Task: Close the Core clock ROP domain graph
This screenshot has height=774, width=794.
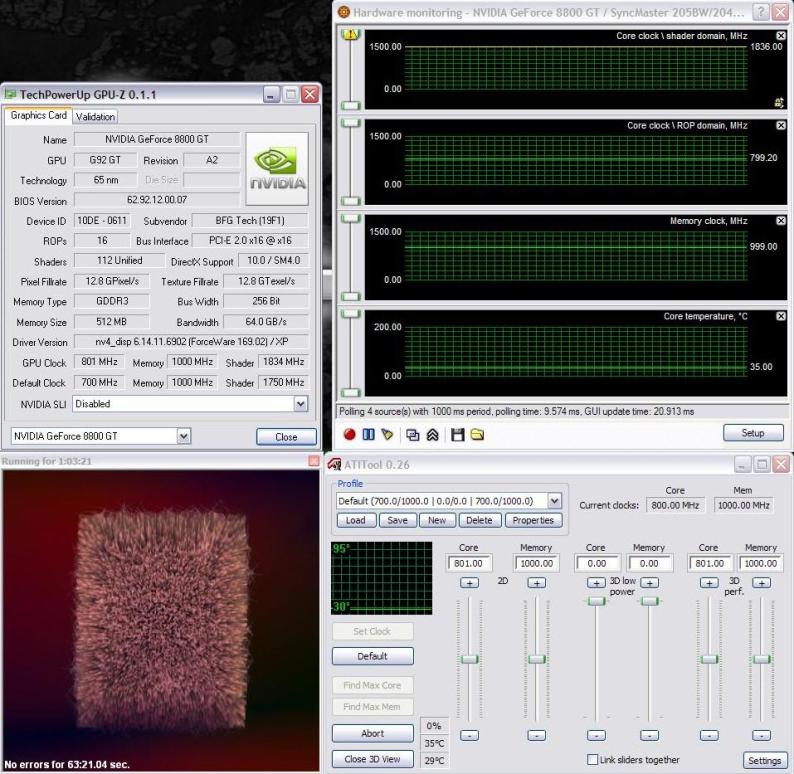Action: [781, 125]
